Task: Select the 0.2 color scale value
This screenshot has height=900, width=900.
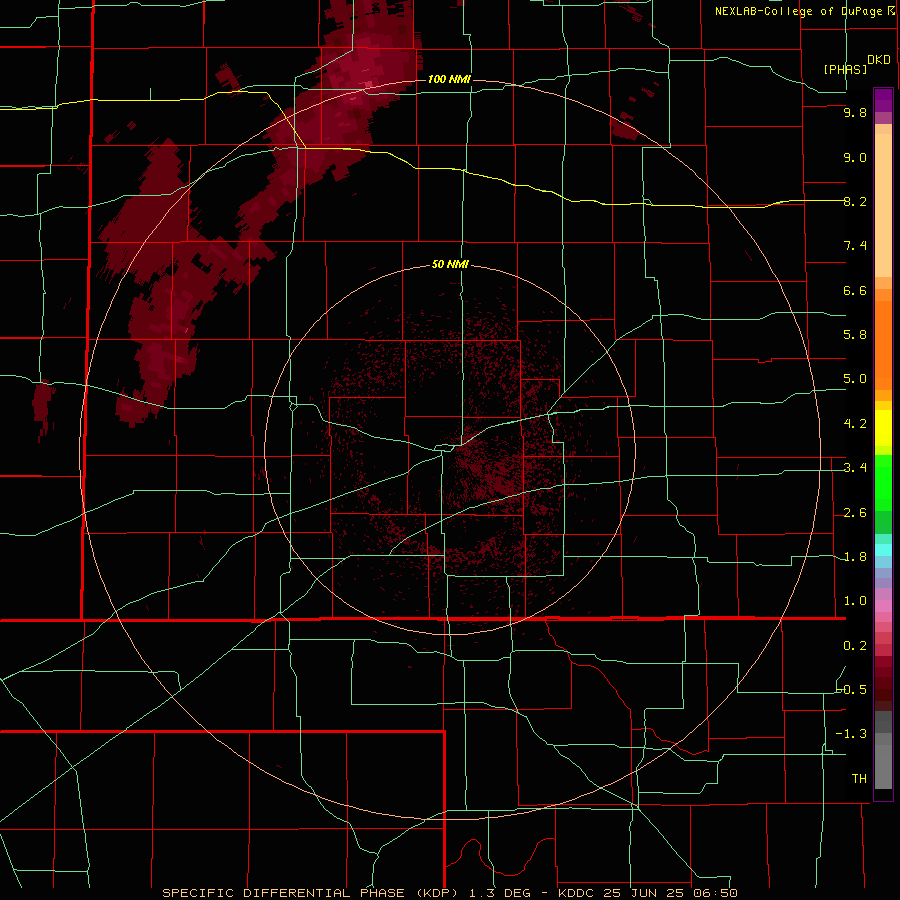Action: [x=855, y=646]
